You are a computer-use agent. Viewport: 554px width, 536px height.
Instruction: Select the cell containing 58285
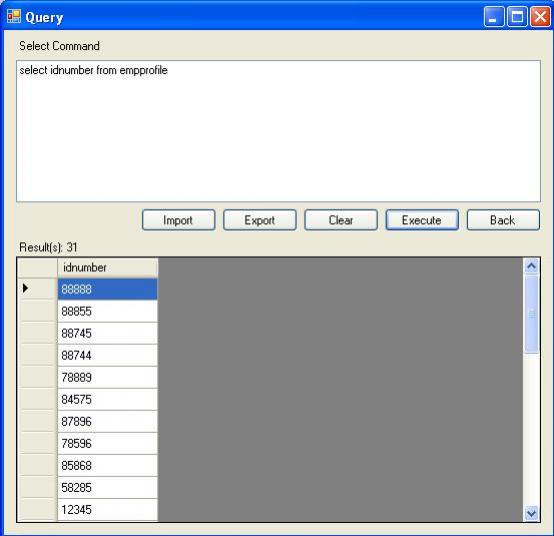coord(108,488)
